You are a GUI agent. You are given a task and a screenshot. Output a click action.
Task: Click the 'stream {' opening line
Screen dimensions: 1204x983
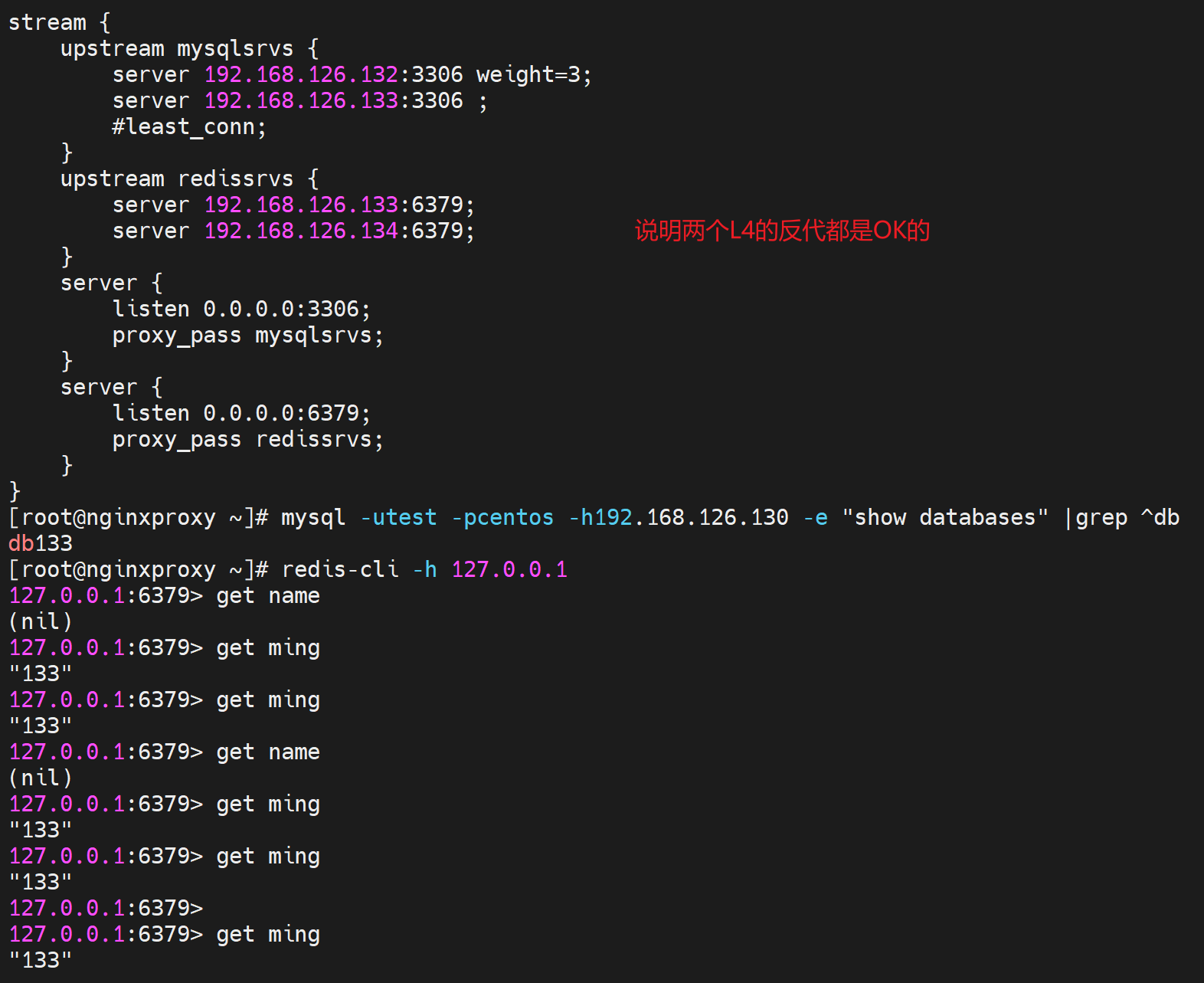tap(59, 22)
